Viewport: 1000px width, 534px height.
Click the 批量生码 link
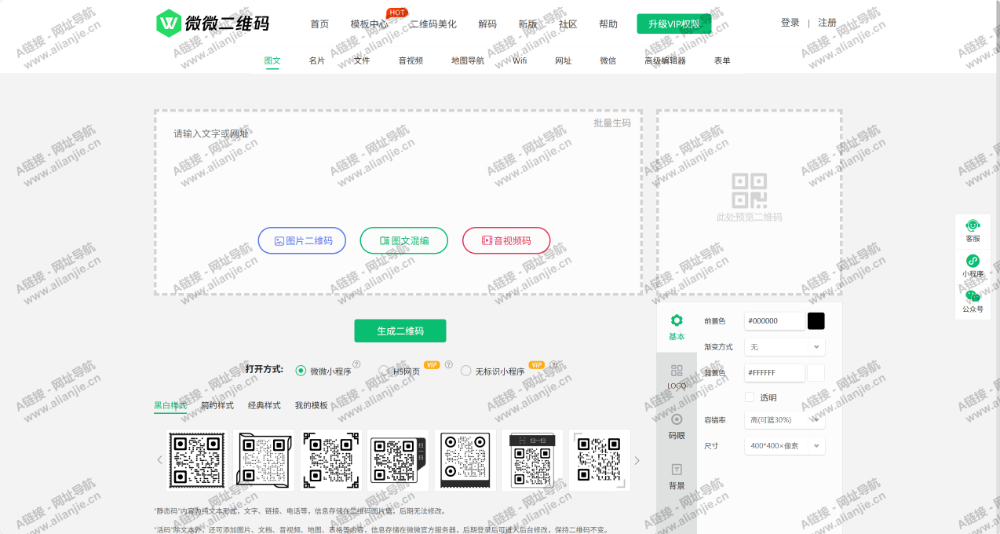[x=612, y=123]
